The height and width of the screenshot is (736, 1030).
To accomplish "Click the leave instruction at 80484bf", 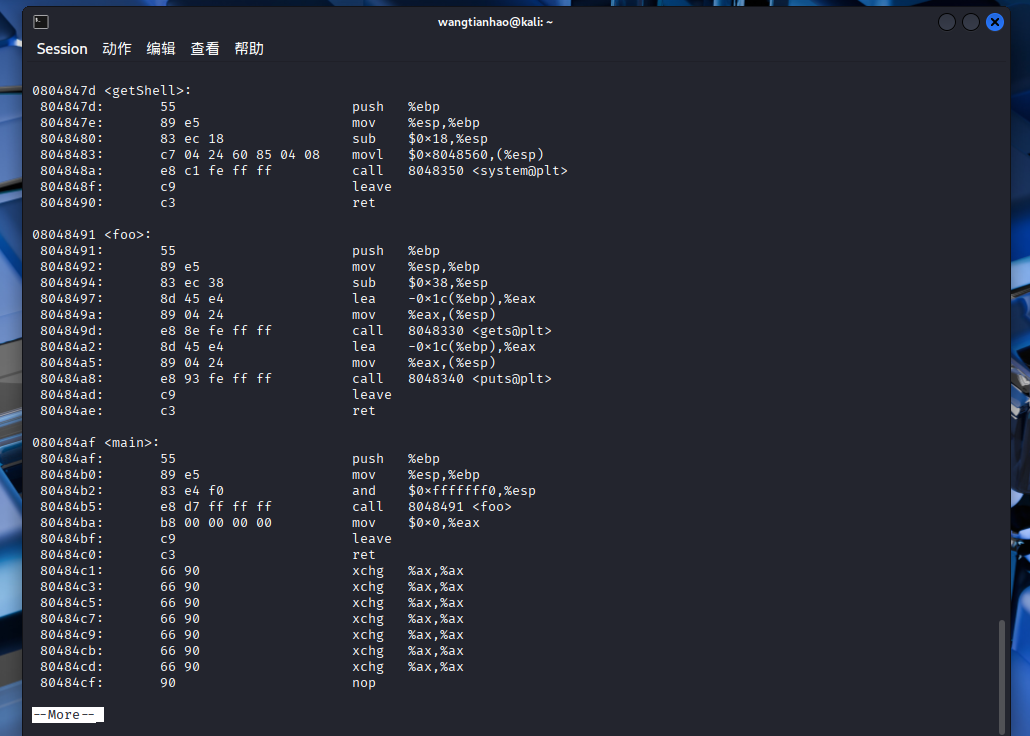I will tap(372, 539).
